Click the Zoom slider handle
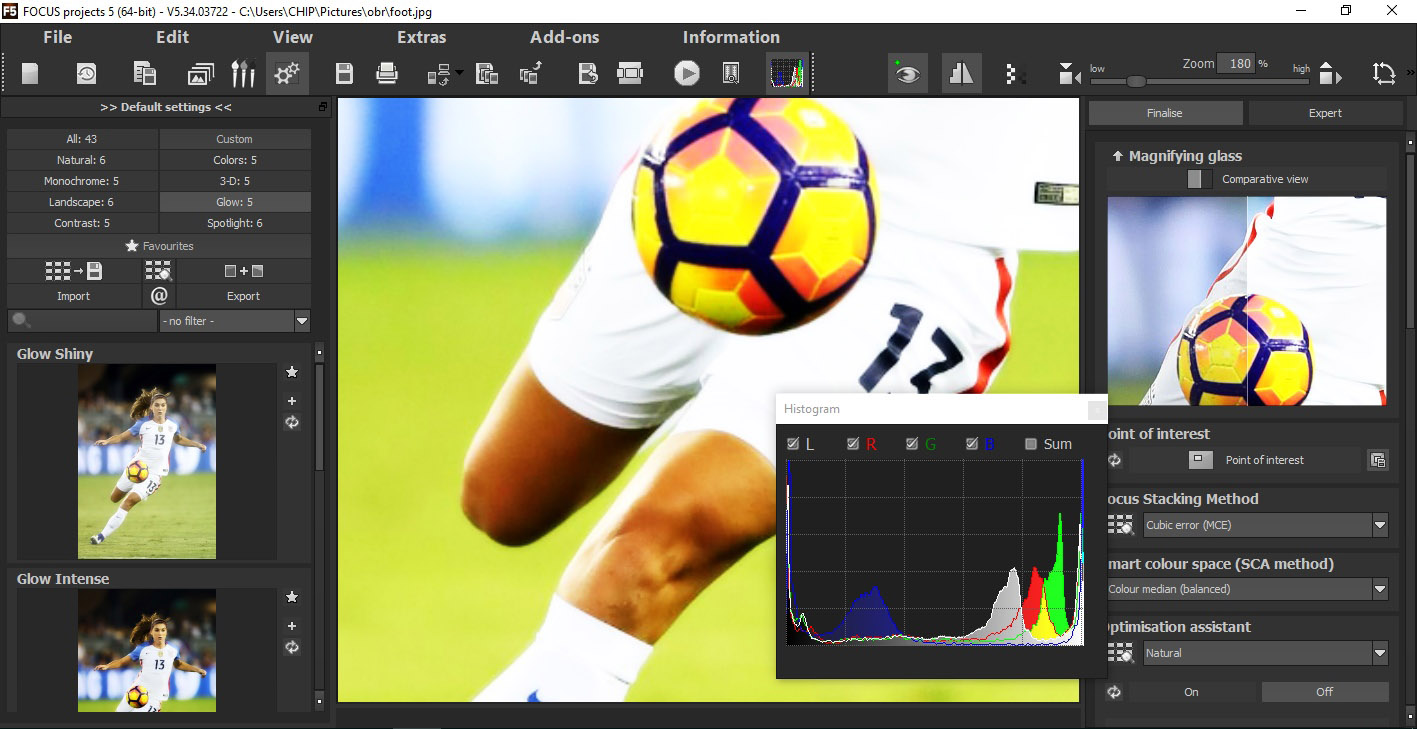 1136,81
